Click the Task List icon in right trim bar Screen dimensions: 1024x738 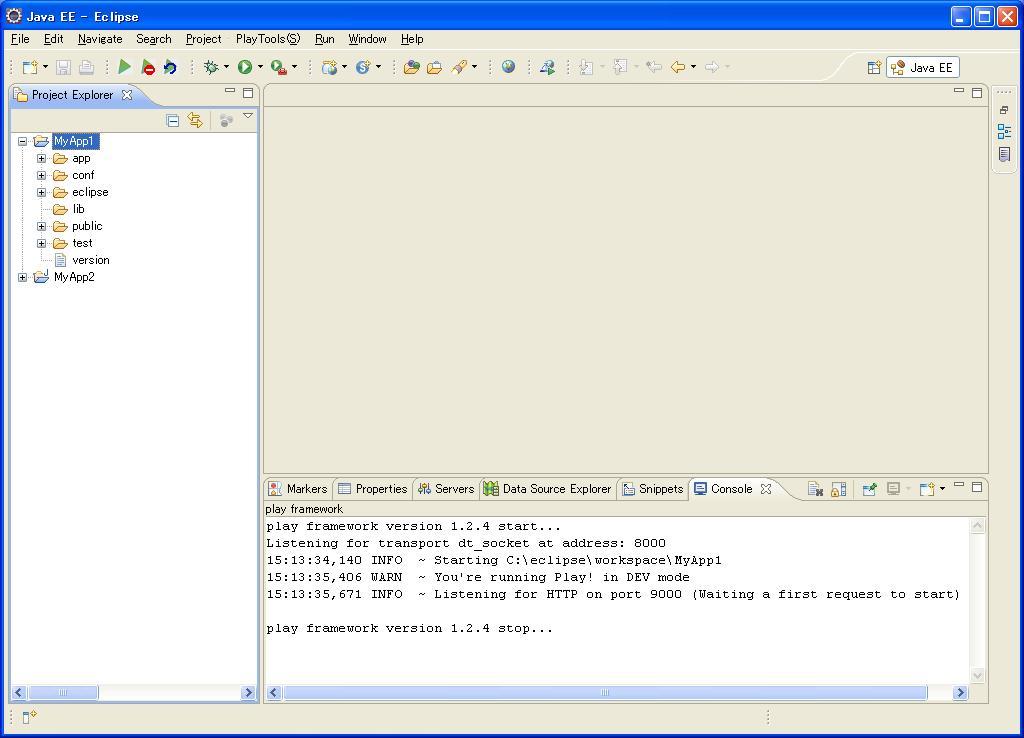click(x=1004, y=154)
